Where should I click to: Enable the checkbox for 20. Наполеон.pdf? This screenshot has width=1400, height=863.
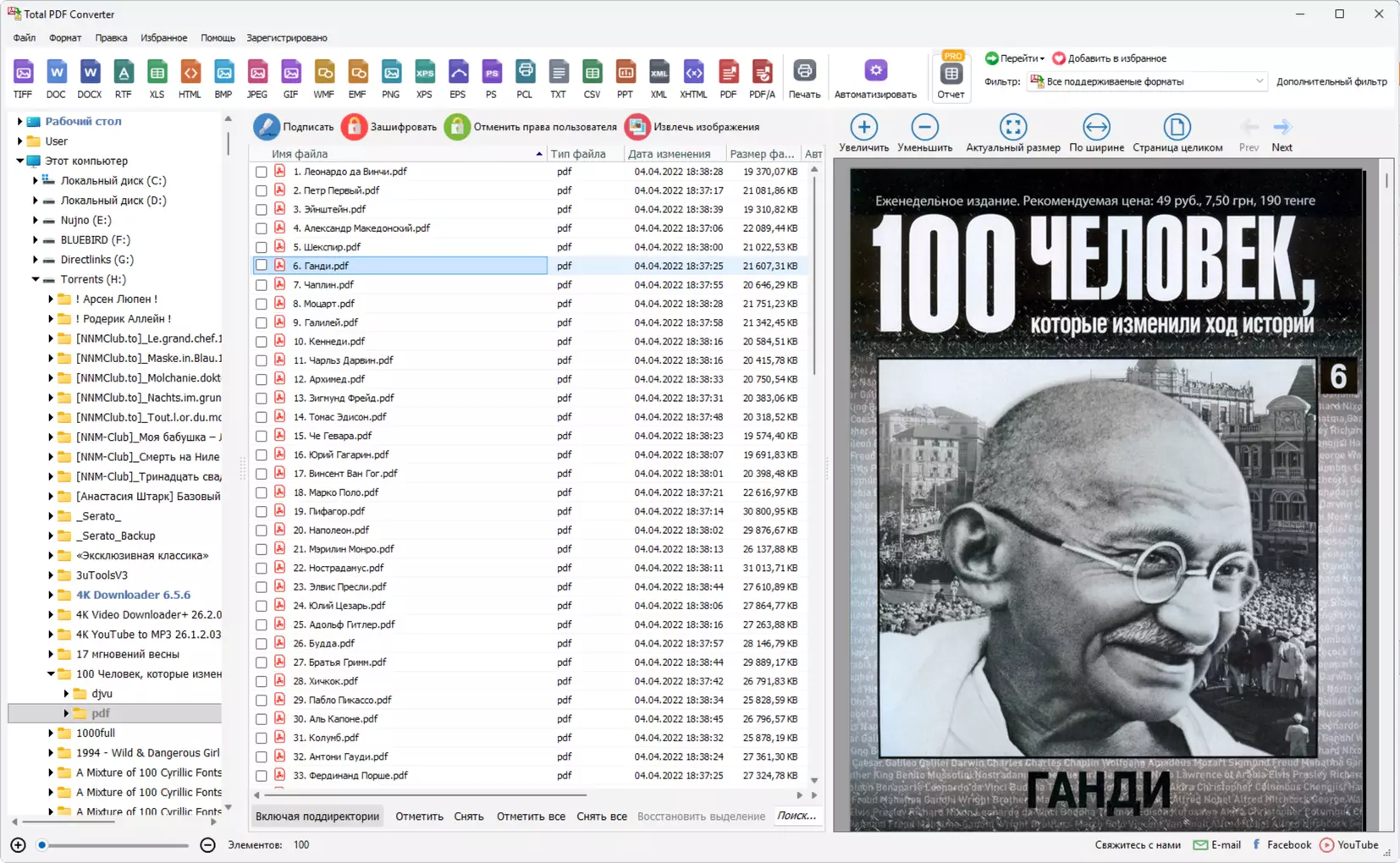tap(262, 530)
